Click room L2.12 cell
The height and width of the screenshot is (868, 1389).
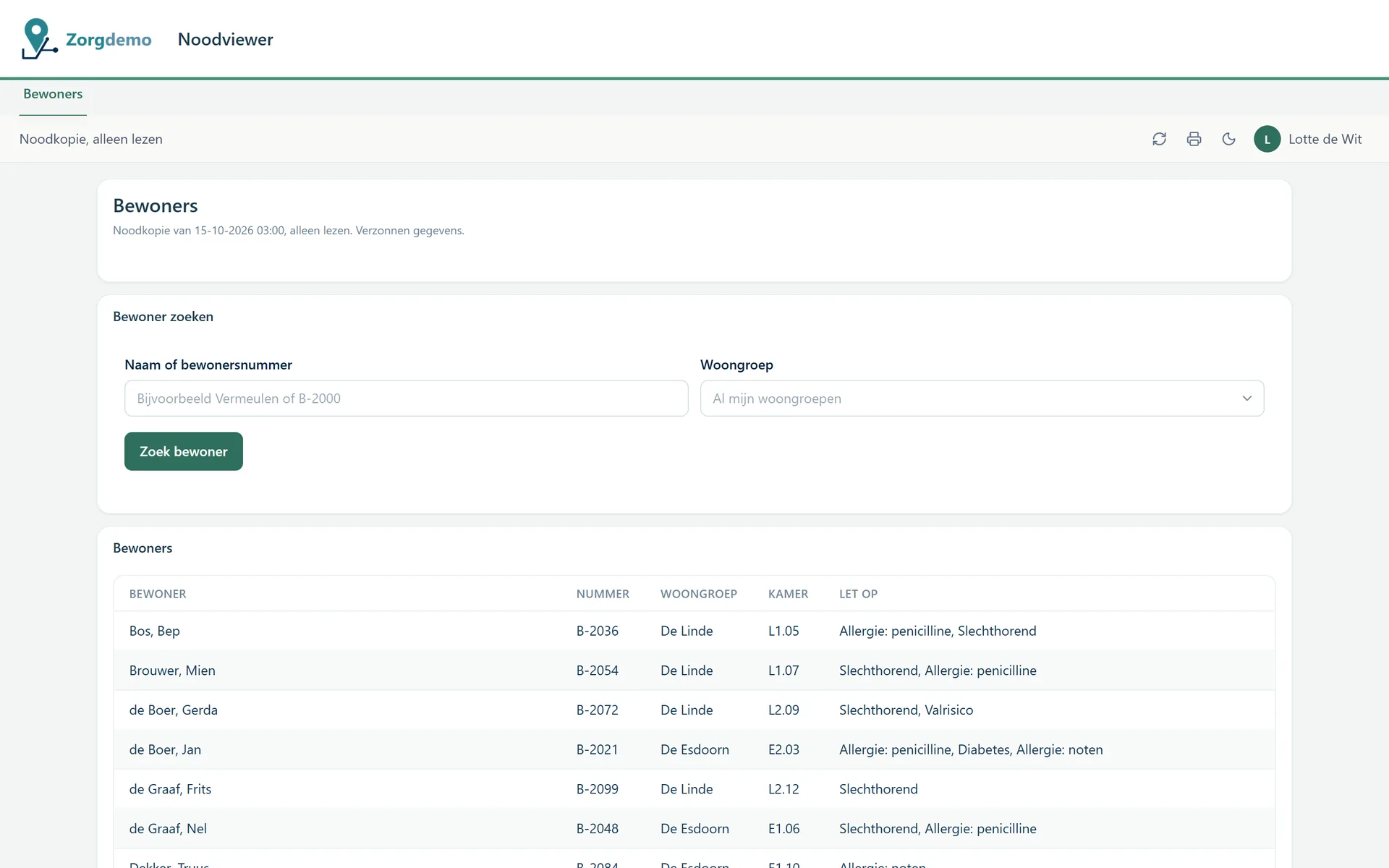pos(783,789)
